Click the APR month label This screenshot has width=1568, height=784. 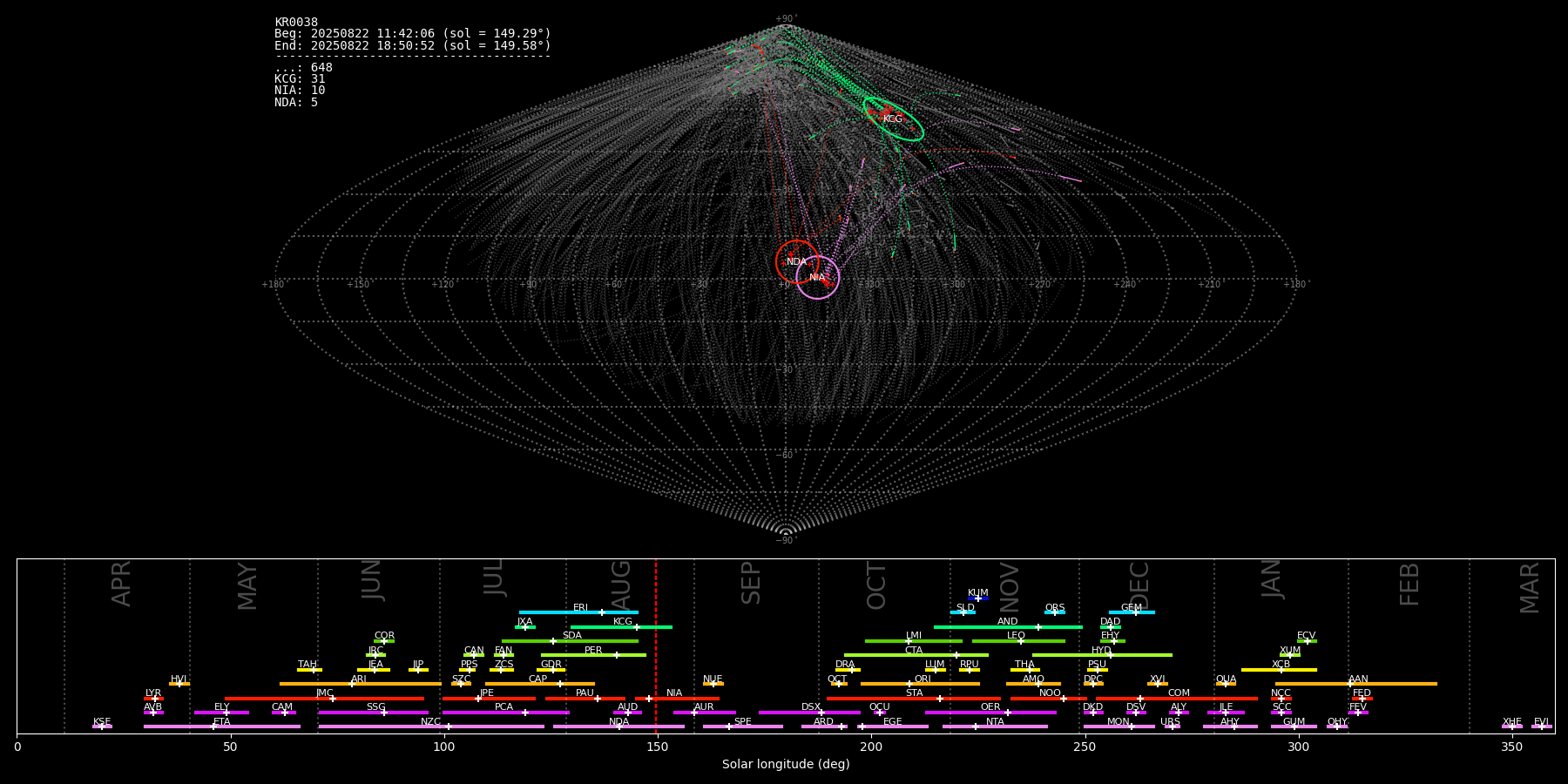click(122, 583)
